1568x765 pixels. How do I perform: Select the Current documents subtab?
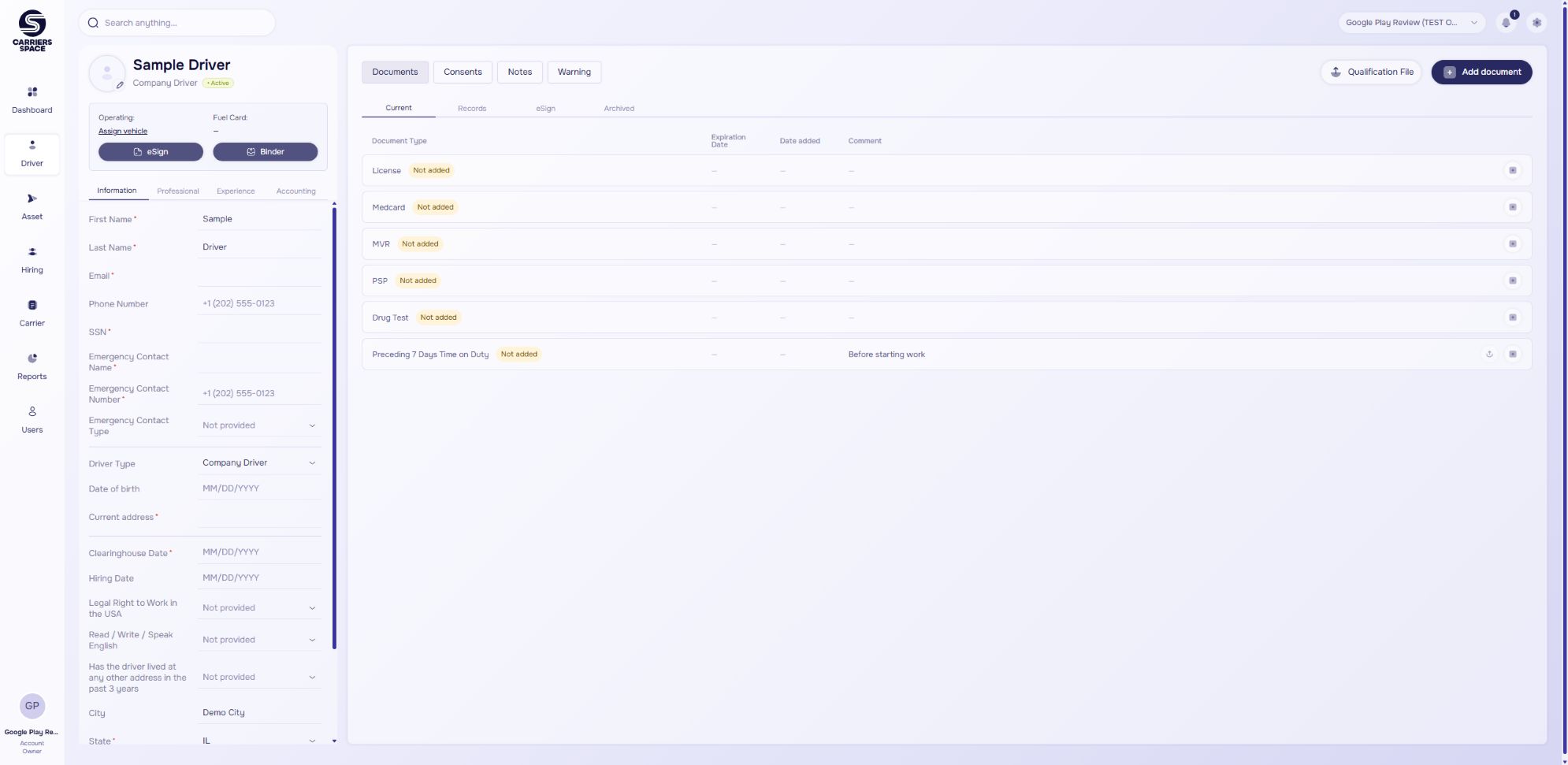pos(399,108)
